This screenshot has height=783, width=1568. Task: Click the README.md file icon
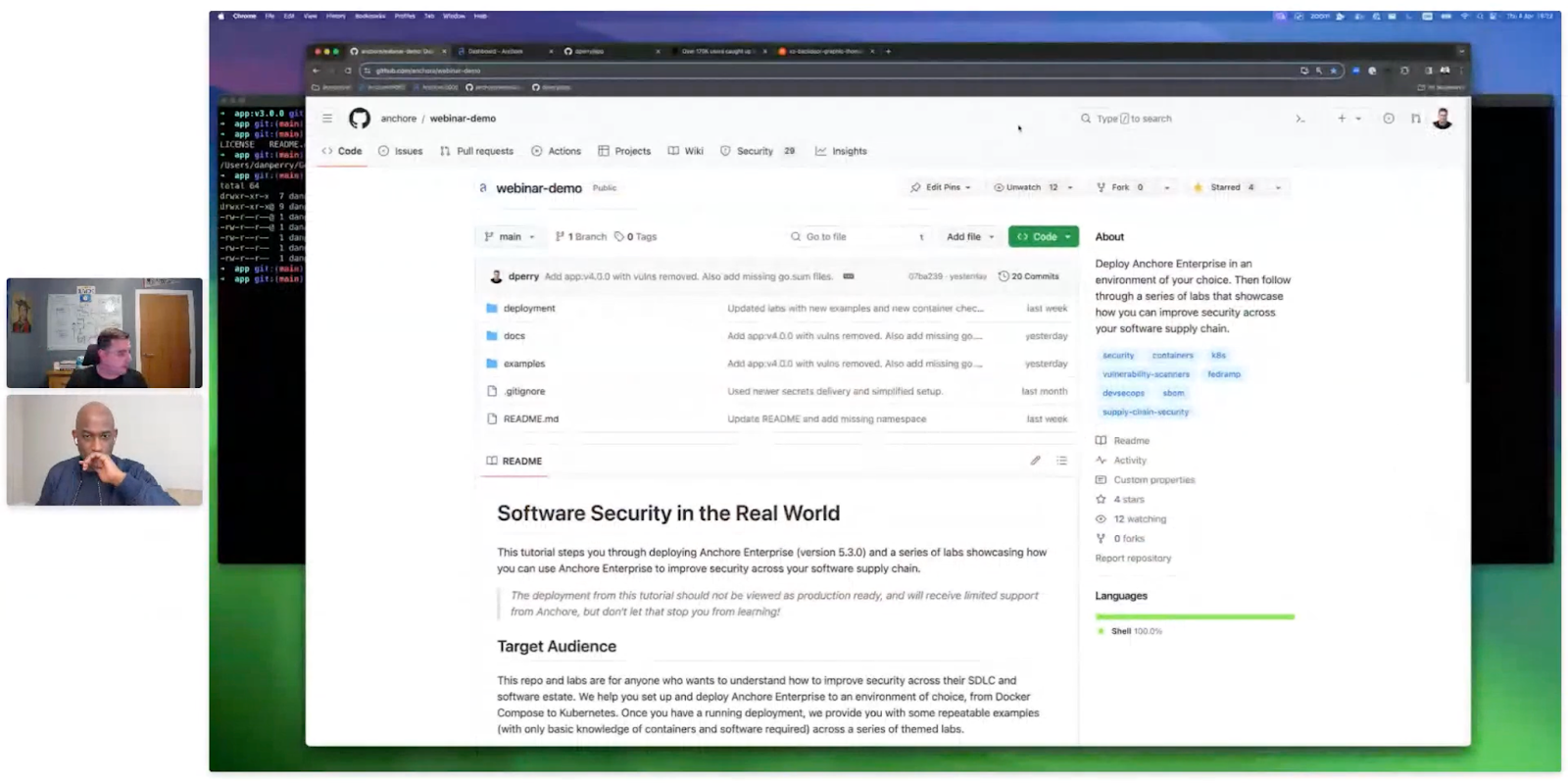pos(492,418)
